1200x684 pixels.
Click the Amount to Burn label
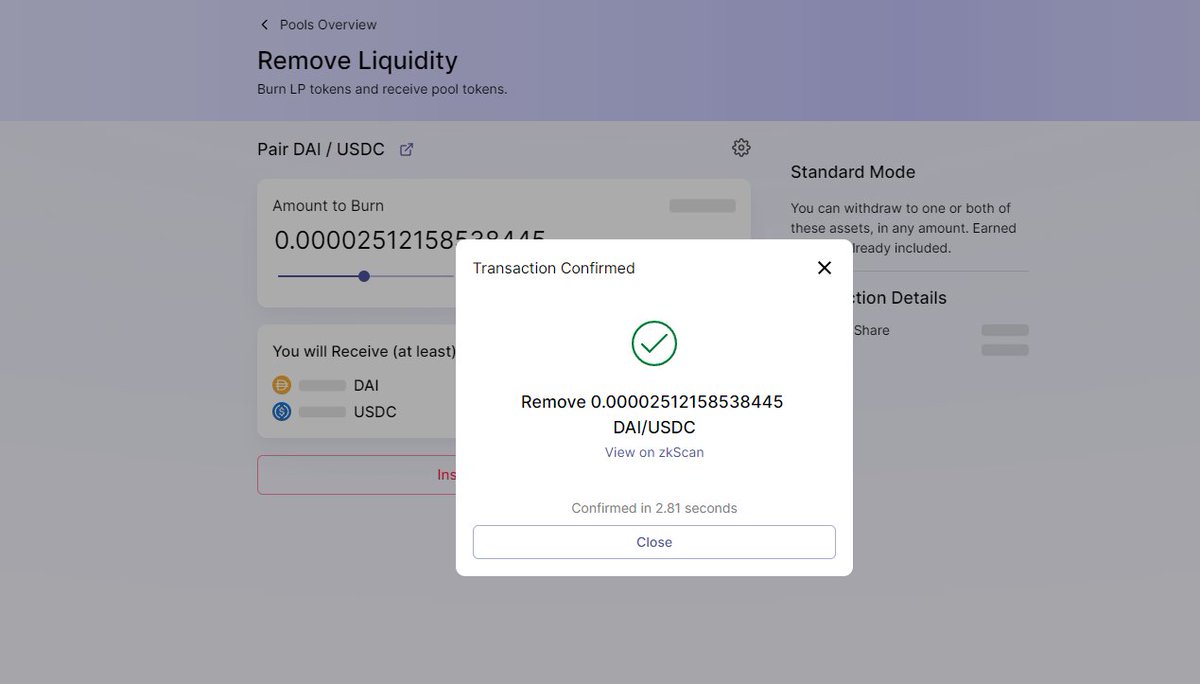tap(328, 206)
